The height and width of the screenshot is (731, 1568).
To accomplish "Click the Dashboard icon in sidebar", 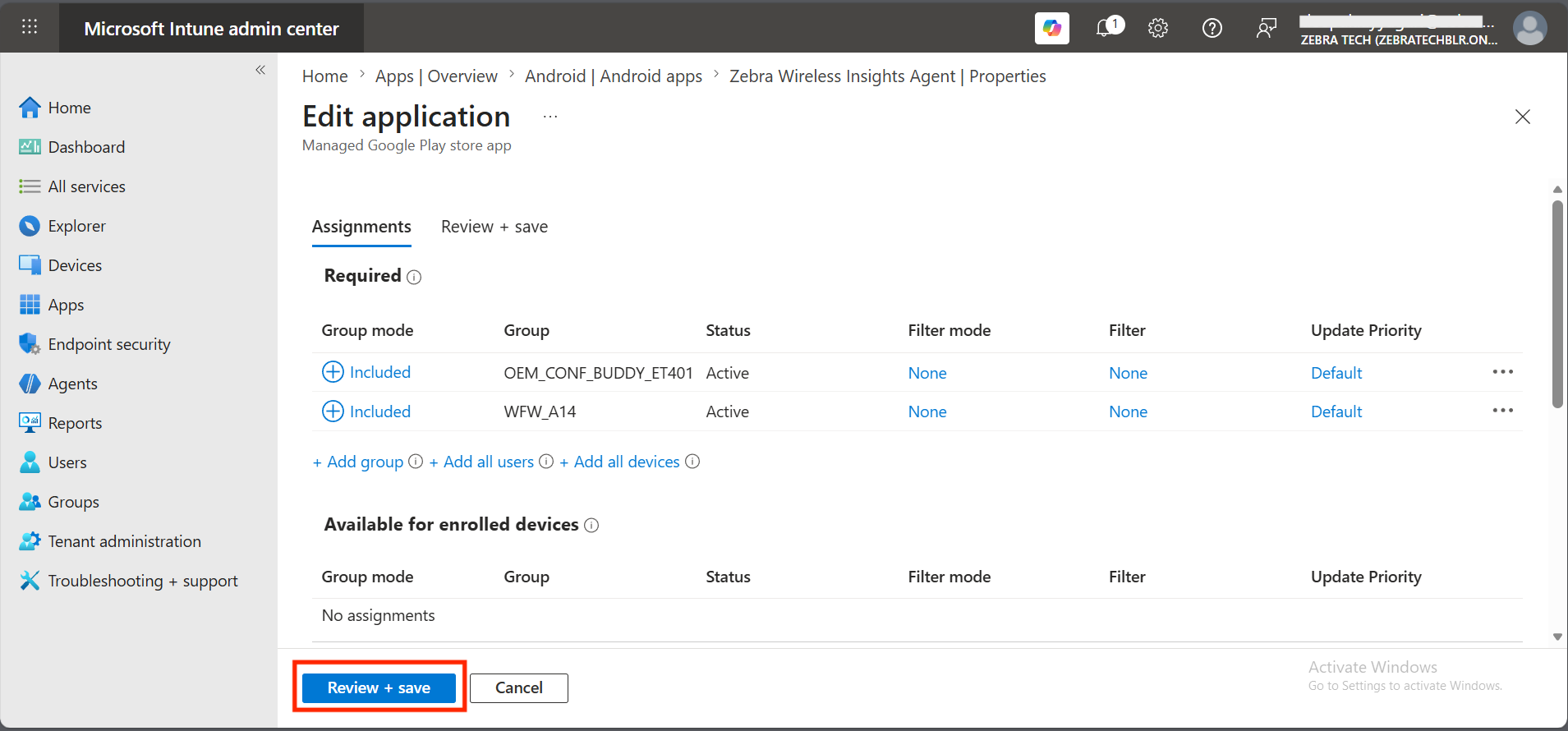I will [x=30, y=147].
